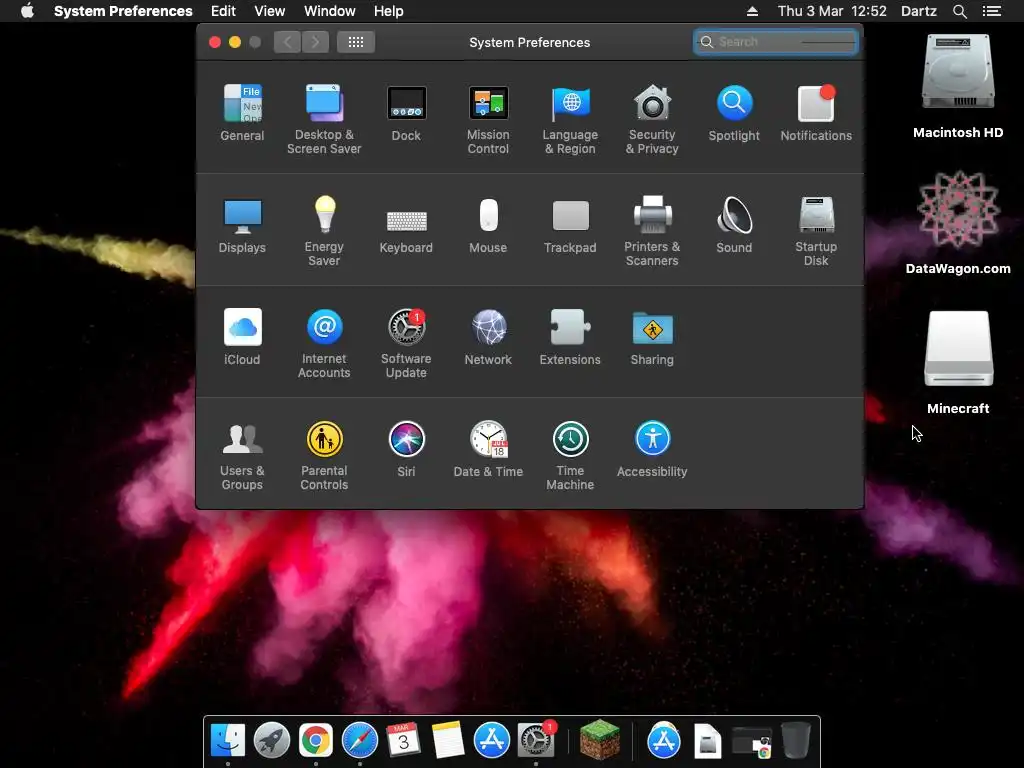1024x768 pixels.
Task: Open Users & Groups pane
Action: pyautogui.click(x=242, y=456)
